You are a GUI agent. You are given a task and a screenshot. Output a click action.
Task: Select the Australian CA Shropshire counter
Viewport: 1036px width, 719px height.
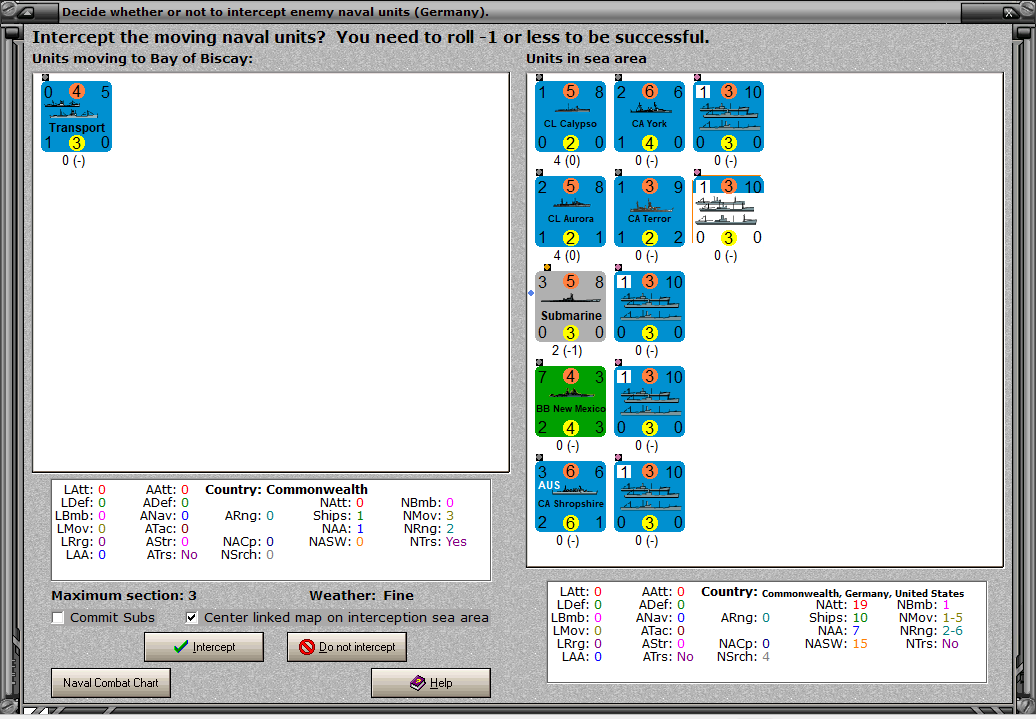point(570,495)
